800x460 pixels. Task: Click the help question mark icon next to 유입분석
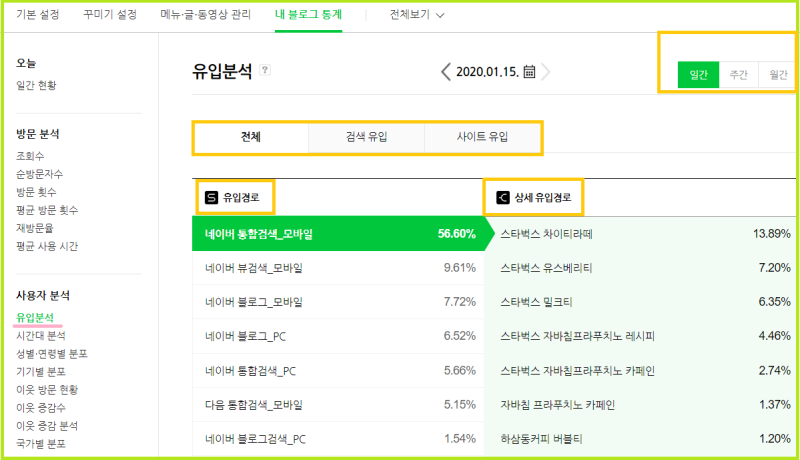tap(264, 70)
